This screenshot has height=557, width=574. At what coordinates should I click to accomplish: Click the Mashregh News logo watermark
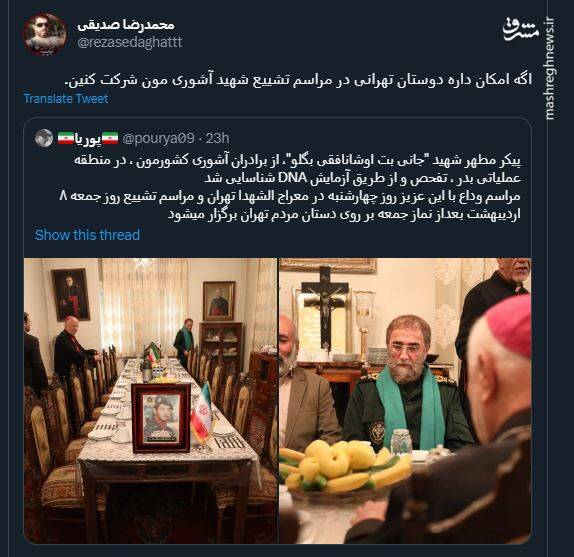point(521,30)
